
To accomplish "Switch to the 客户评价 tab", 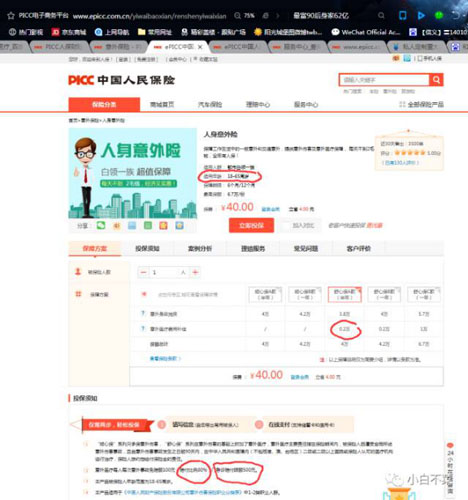I will pyautogui.click(x=359, y=248).
